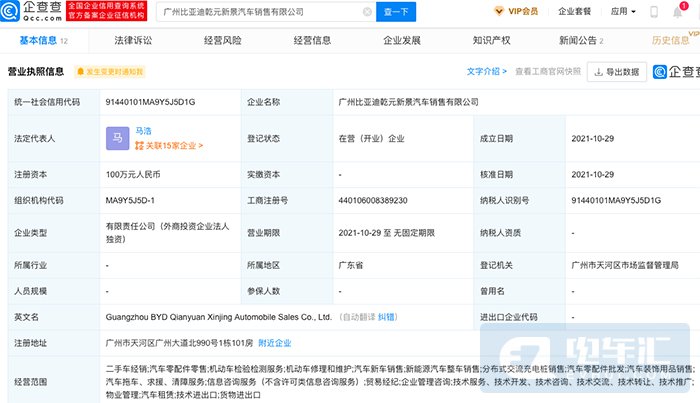This screenshot has width=700, height=403.
Task: Open 查看工商官网快照 link
Action: pos(548,71)
